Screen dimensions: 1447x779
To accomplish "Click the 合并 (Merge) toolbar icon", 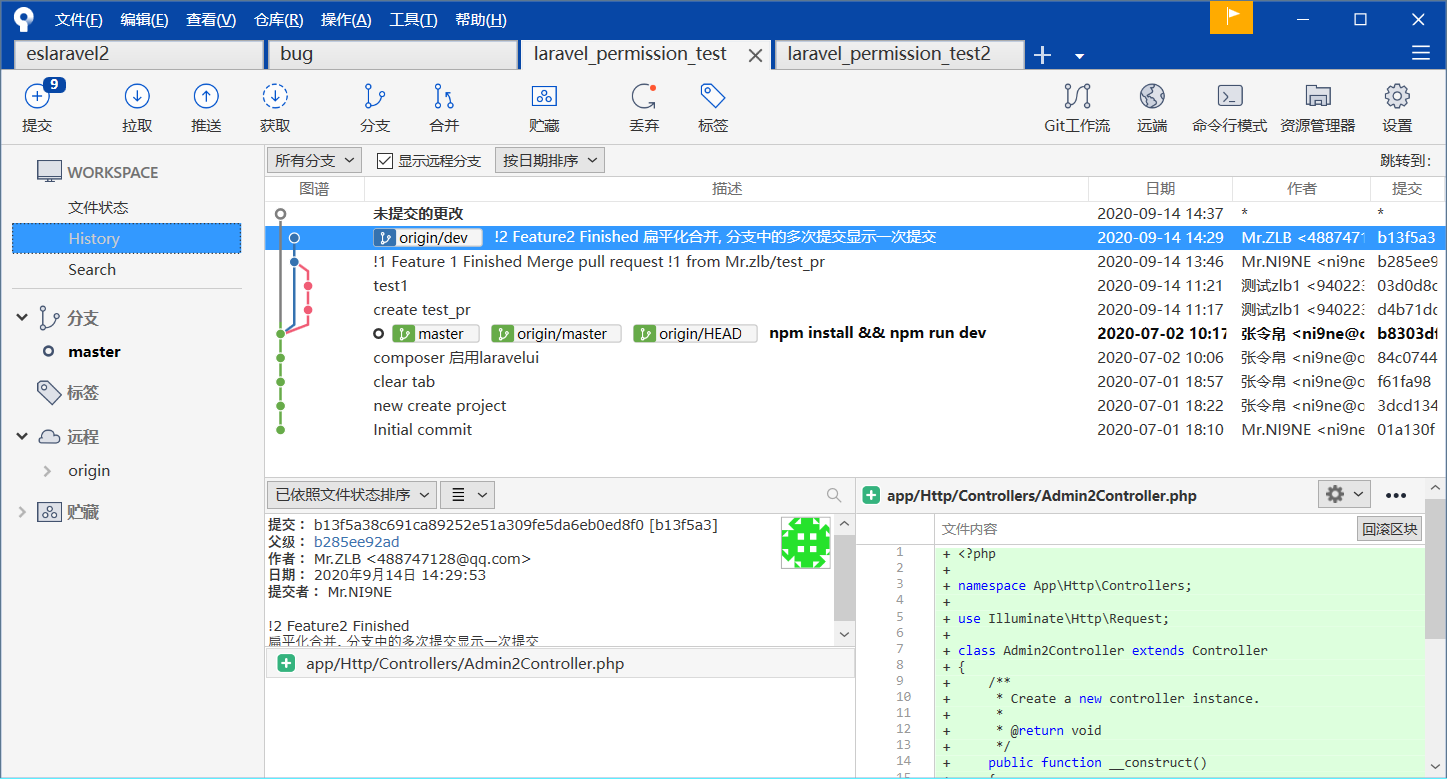I will click(444, 97).
